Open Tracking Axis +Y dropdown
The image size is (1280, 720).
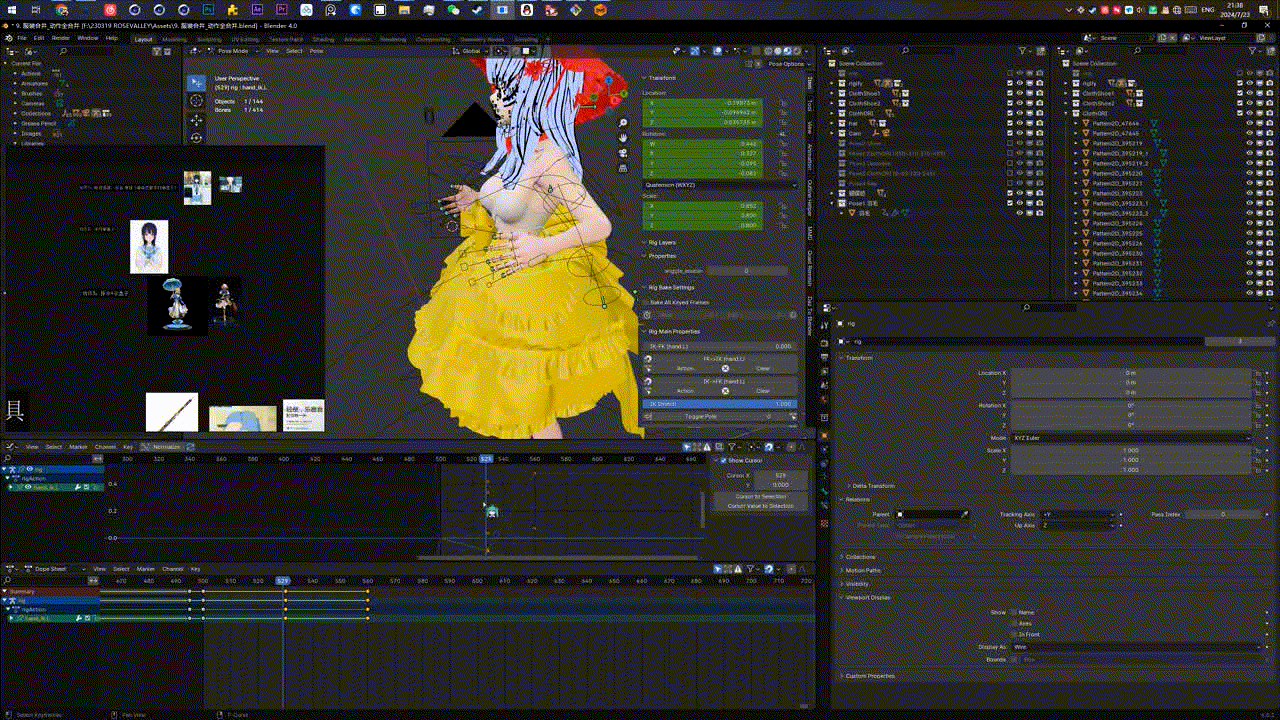pos(1078,514)
